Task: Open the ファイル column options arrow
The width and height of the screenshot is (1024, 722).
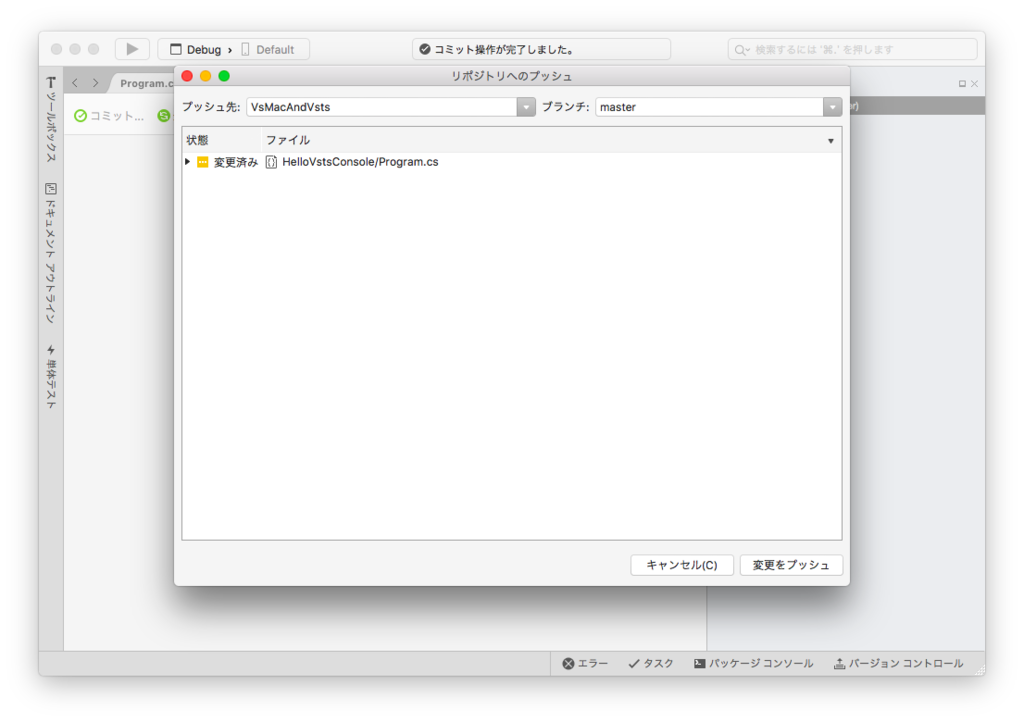Action: tap(831, 140)
